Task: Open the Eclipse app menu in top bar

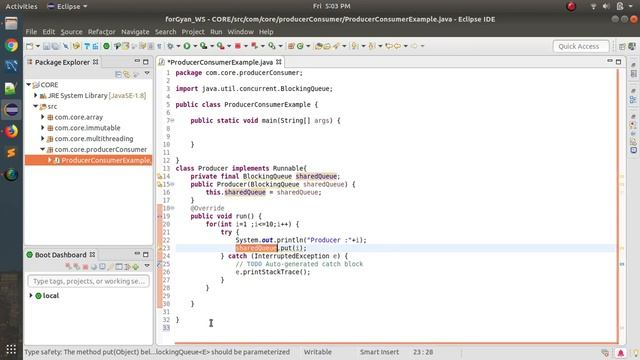Action: tap(67, 6)
